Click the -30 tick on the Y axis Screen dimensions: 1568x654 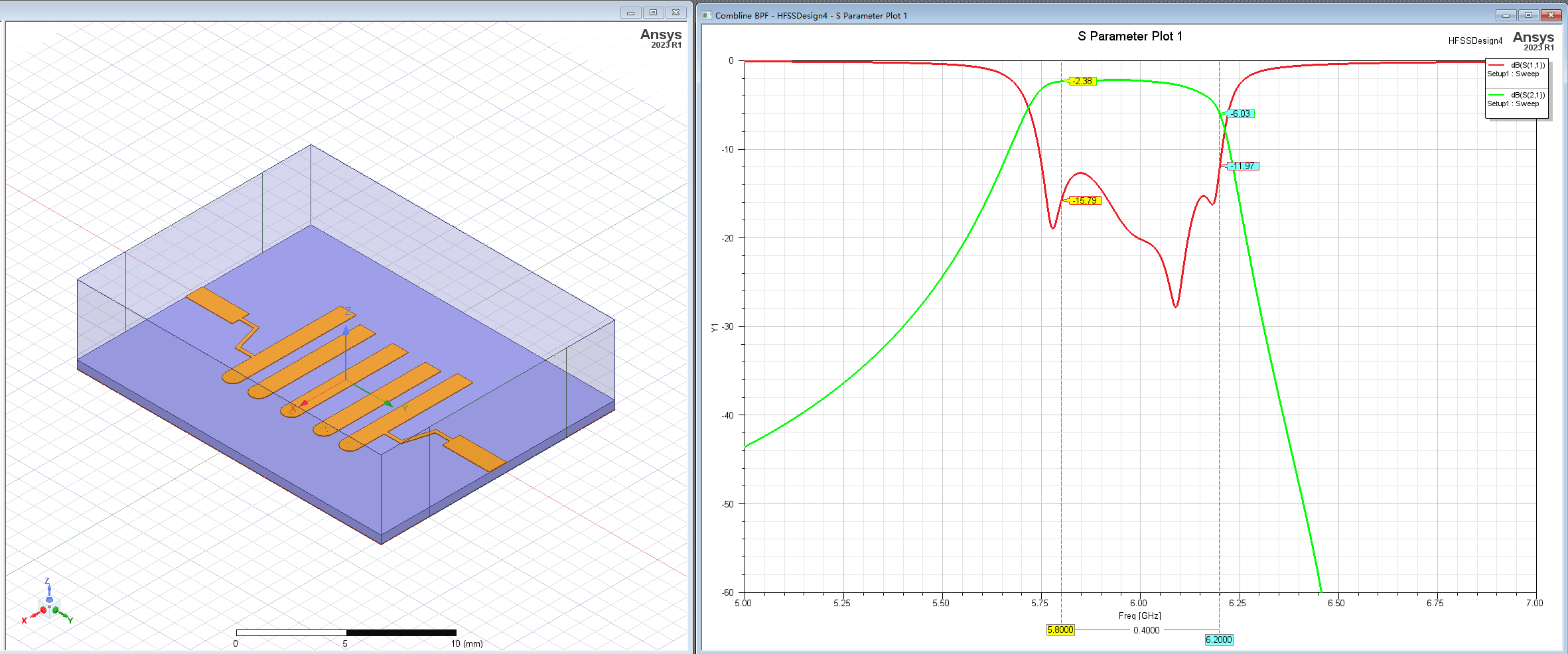pos(727,326)
